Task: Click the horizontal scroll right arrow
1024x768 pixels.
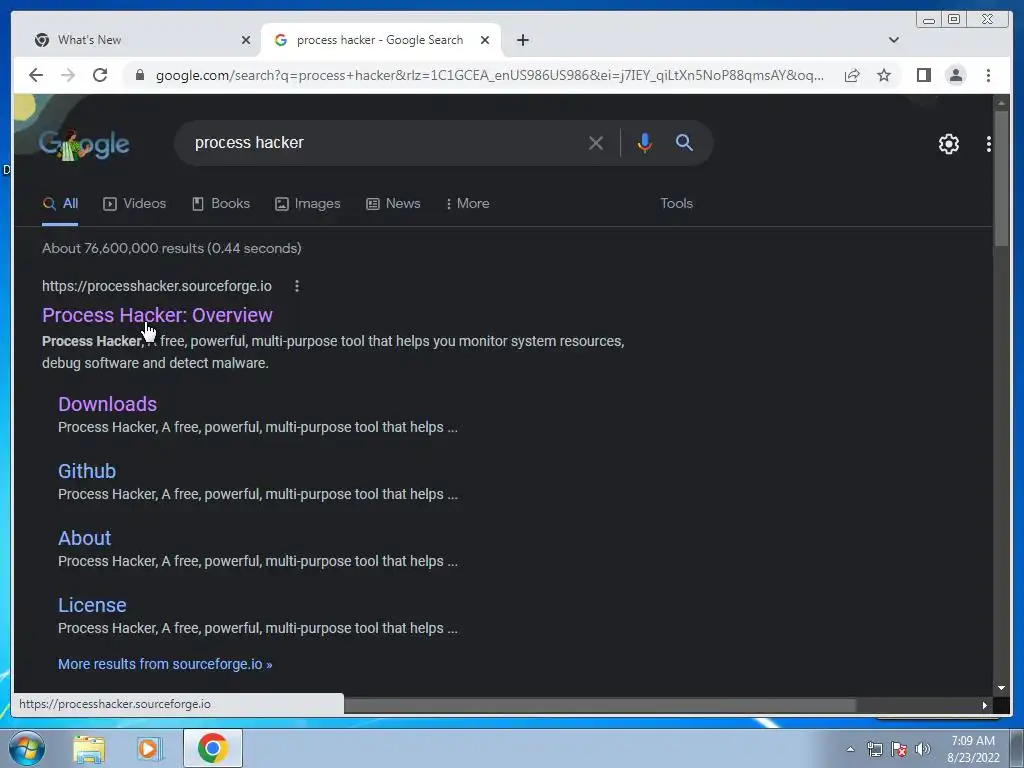Action: 985,705
